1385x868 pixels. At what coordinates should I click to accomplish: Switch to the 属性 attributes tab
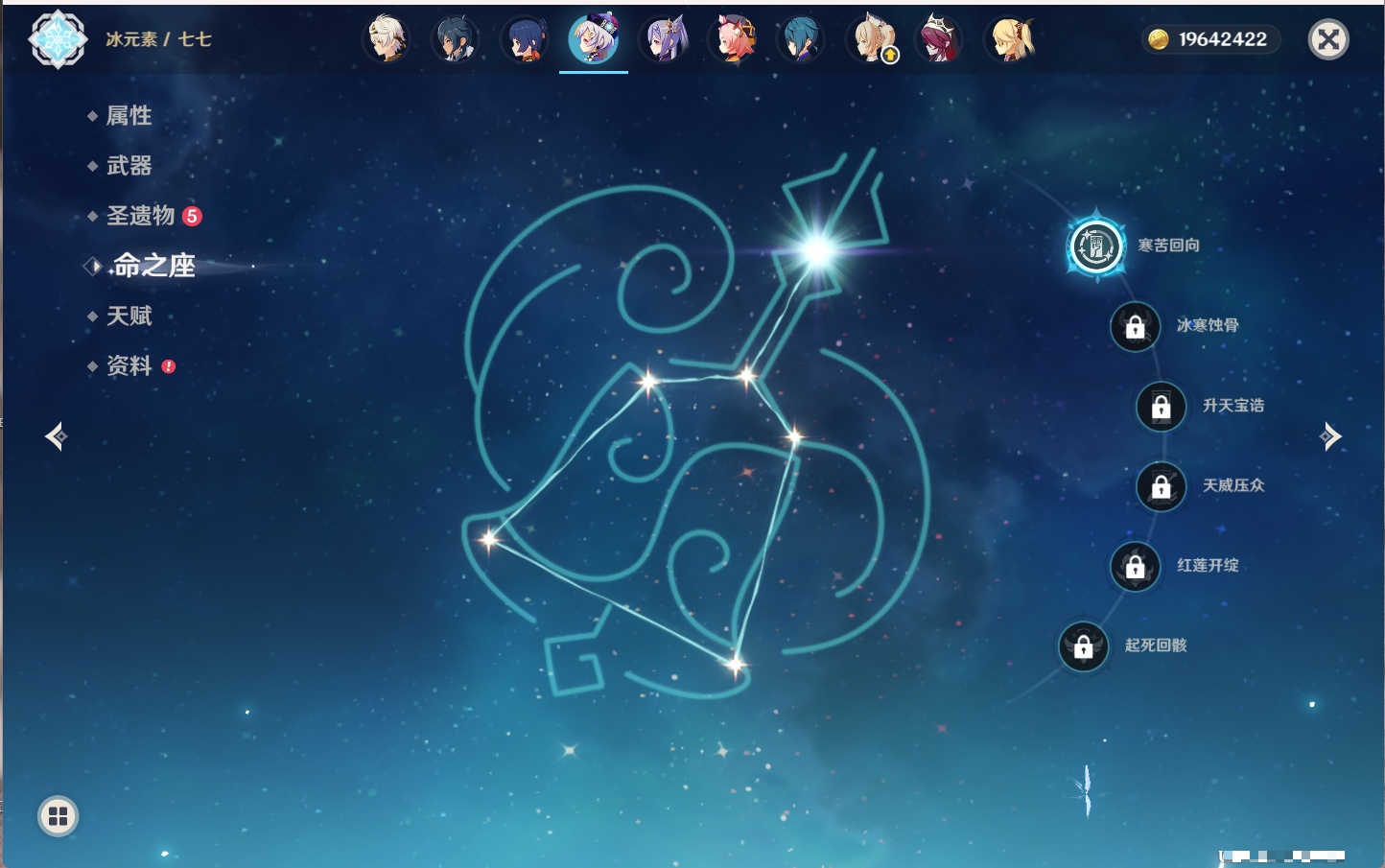(129, 116)
